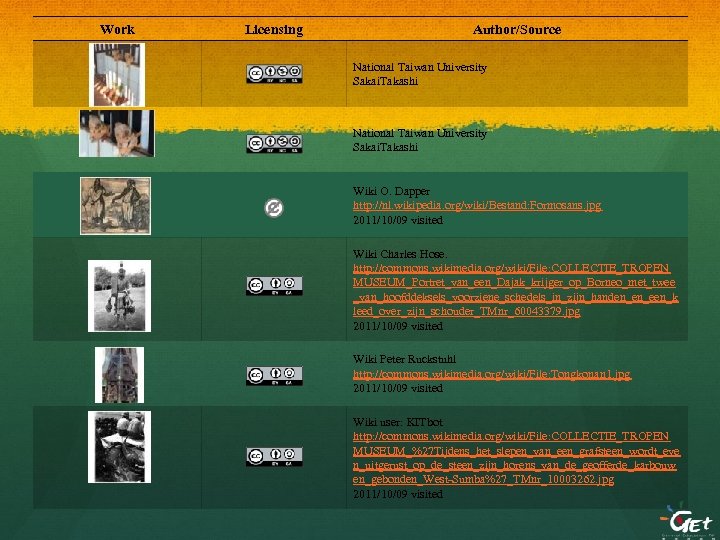Click the visited date under Tongkonan link
The height and width of the screenshot is (540, 720).
tap(398, 388)
